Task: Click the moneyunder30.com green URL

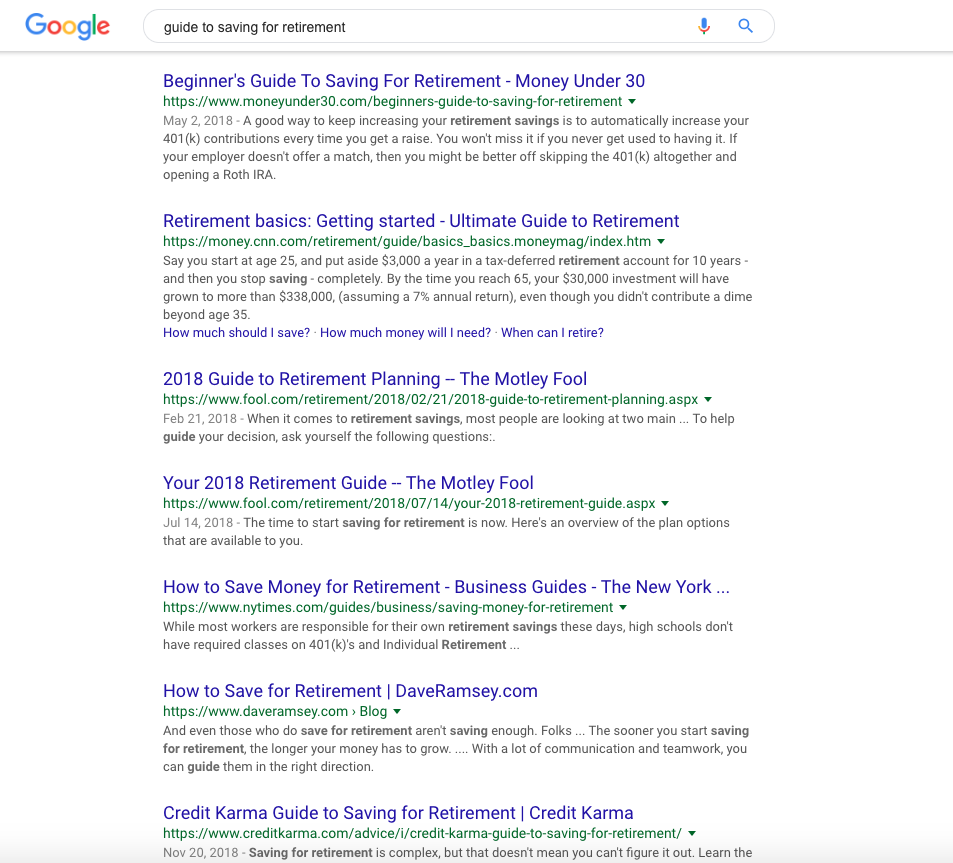Action: (393, 101)
